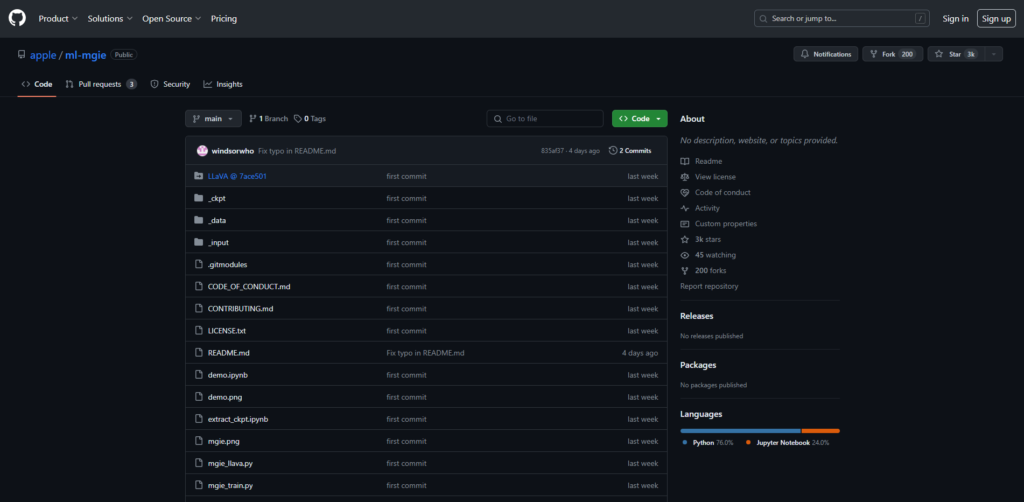Click the Sign up button

click(996, 19)
